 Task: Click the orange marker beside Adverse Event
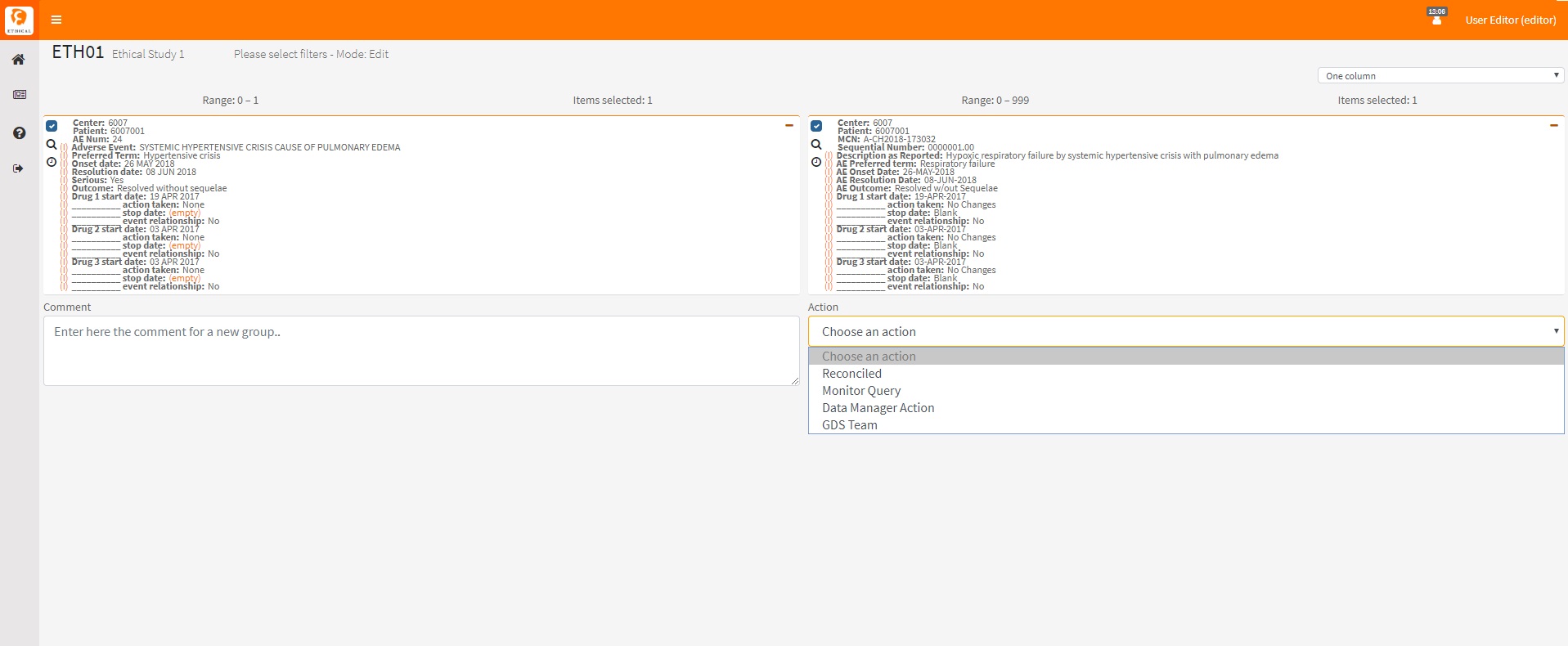pos(64,147)
